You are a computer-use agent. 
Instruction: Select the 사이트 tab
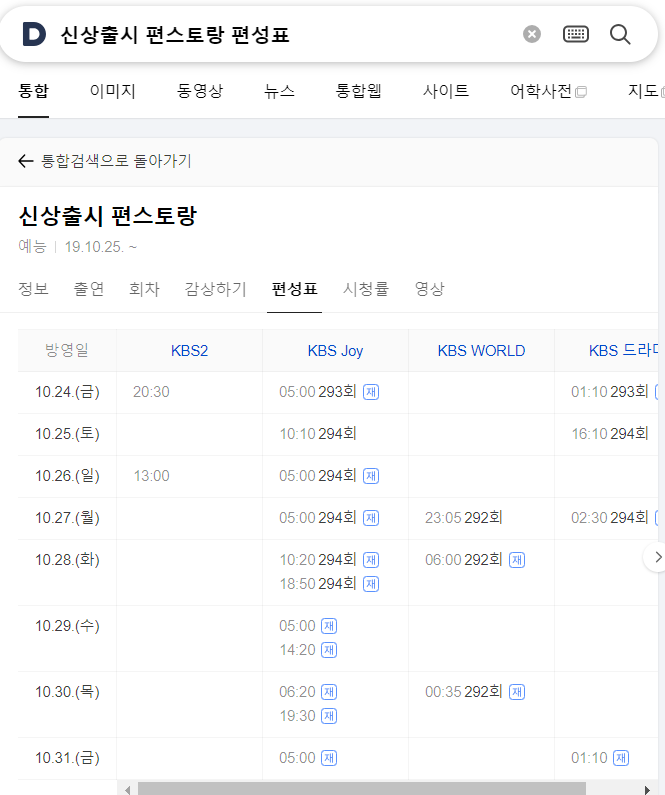tap(446, 91)
